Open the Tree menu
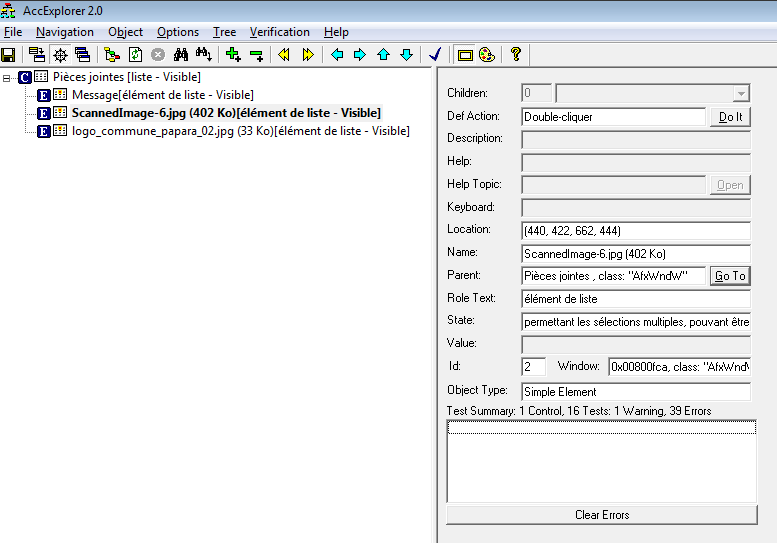The image size is (777, 543). click(x=224, y=32)
